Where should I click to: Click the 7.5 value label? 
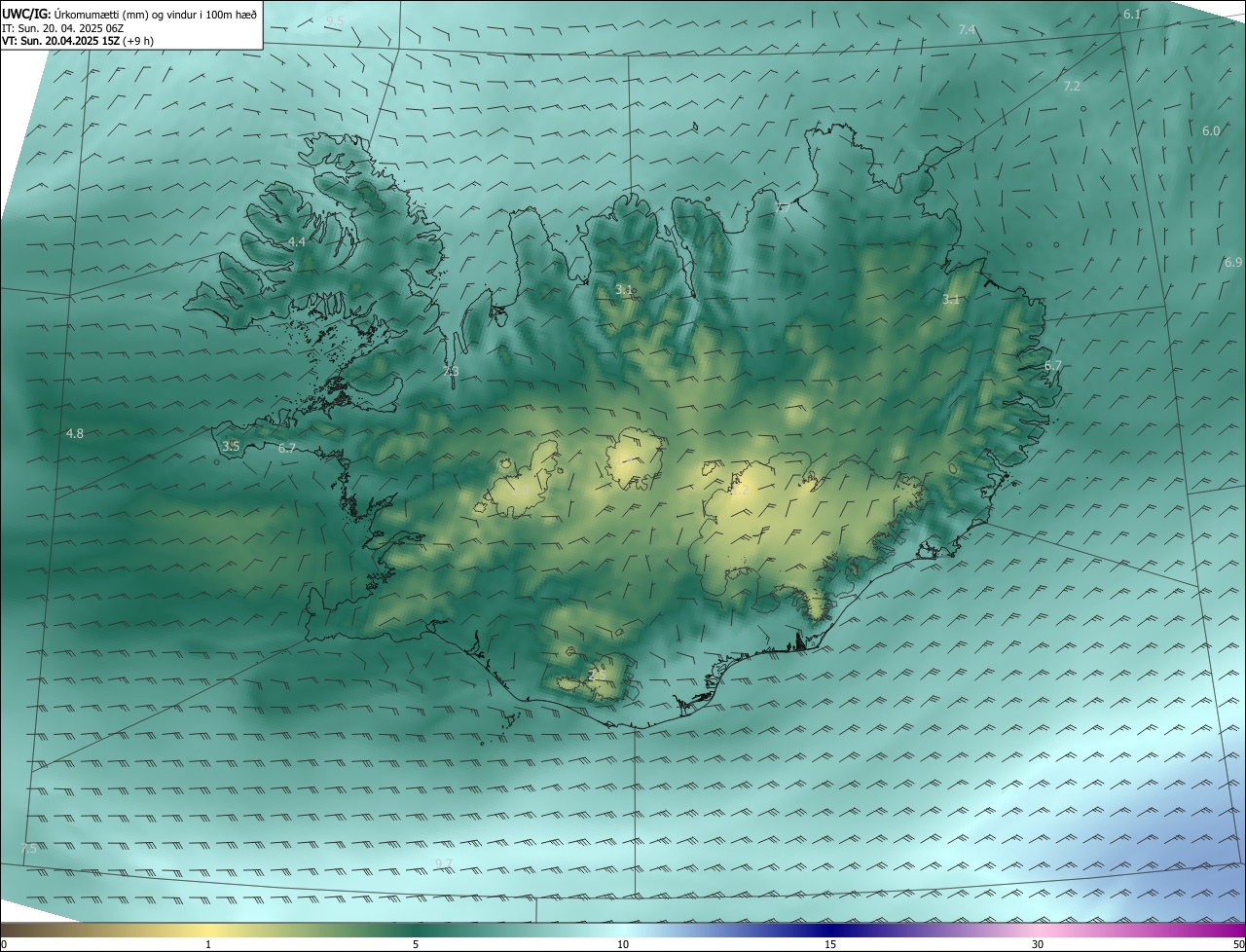pos(28,850)
